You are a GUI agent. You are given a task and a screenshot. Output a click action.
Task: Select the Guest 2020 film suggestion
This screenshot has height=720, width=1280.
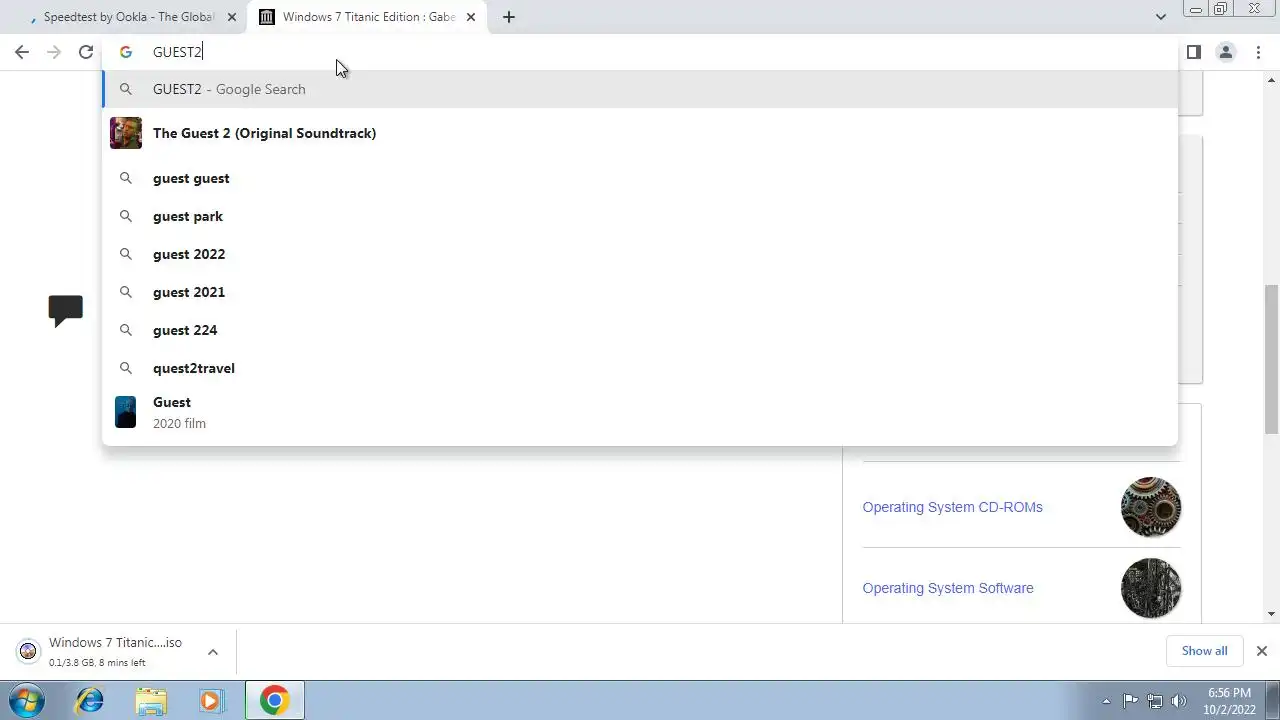[640, 412]
